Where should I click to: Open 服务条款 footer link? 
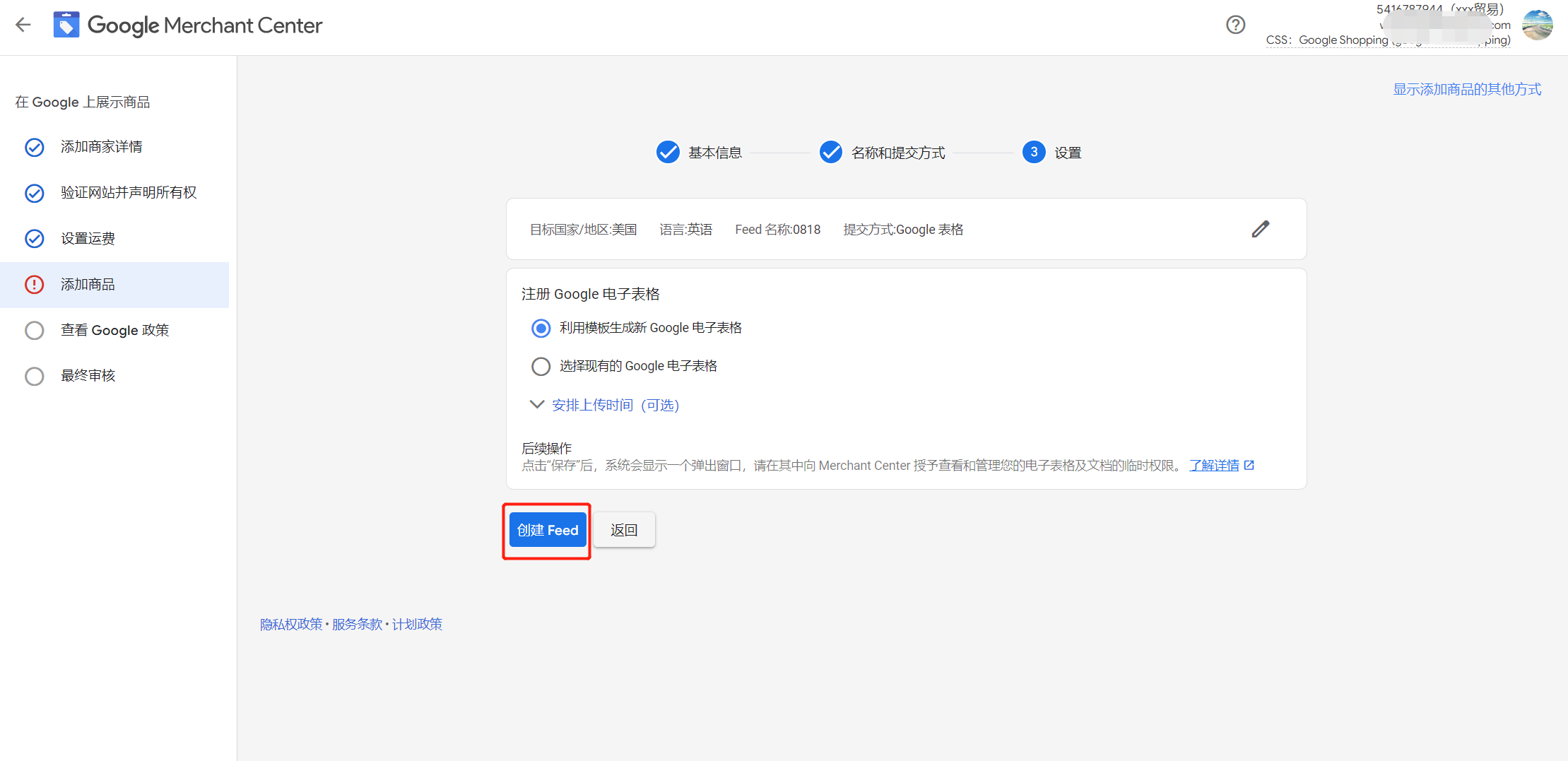[357, 624]
